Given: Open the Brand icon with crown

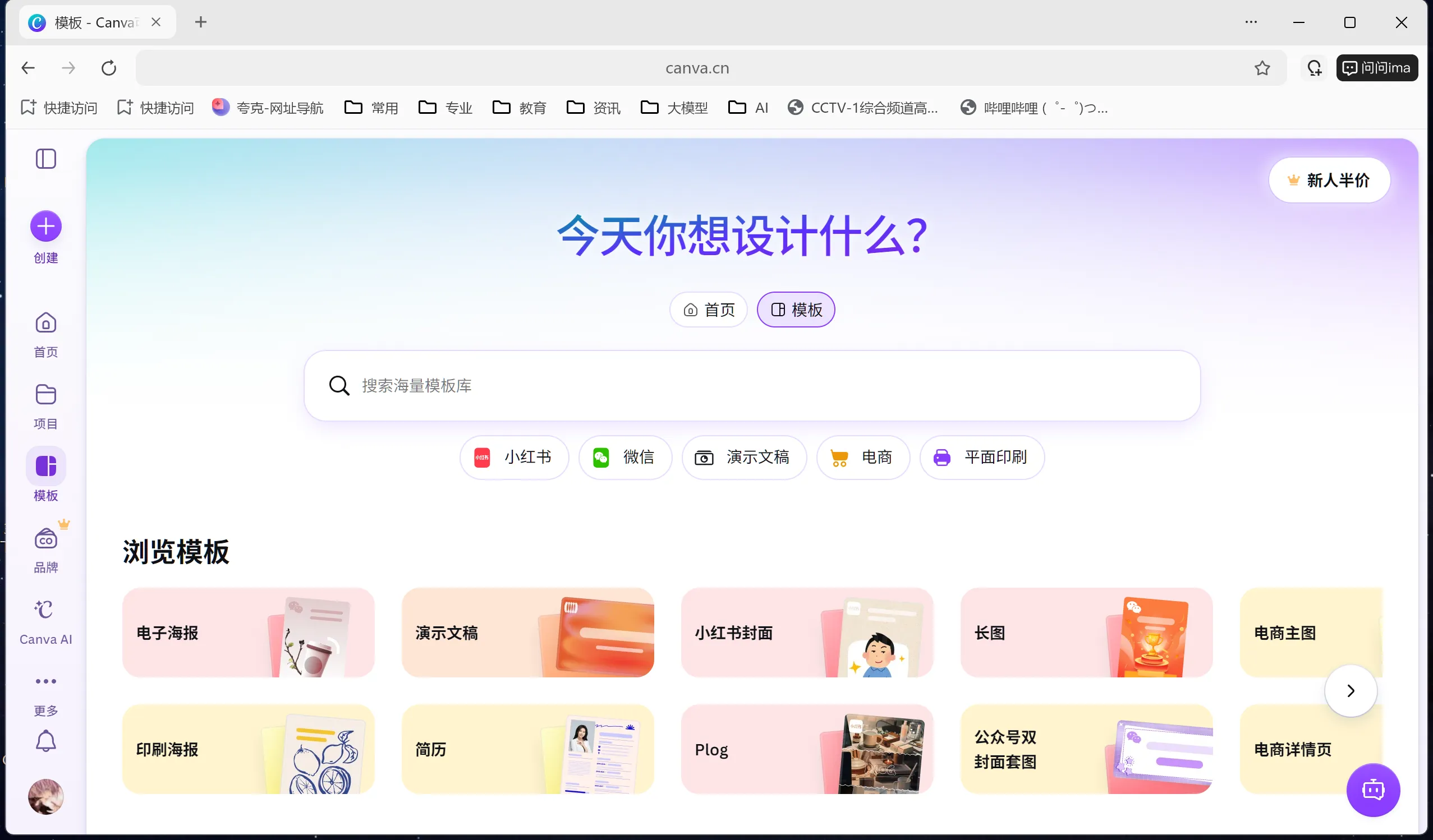Looking at the screenshot, I should [x=45, y=538].
